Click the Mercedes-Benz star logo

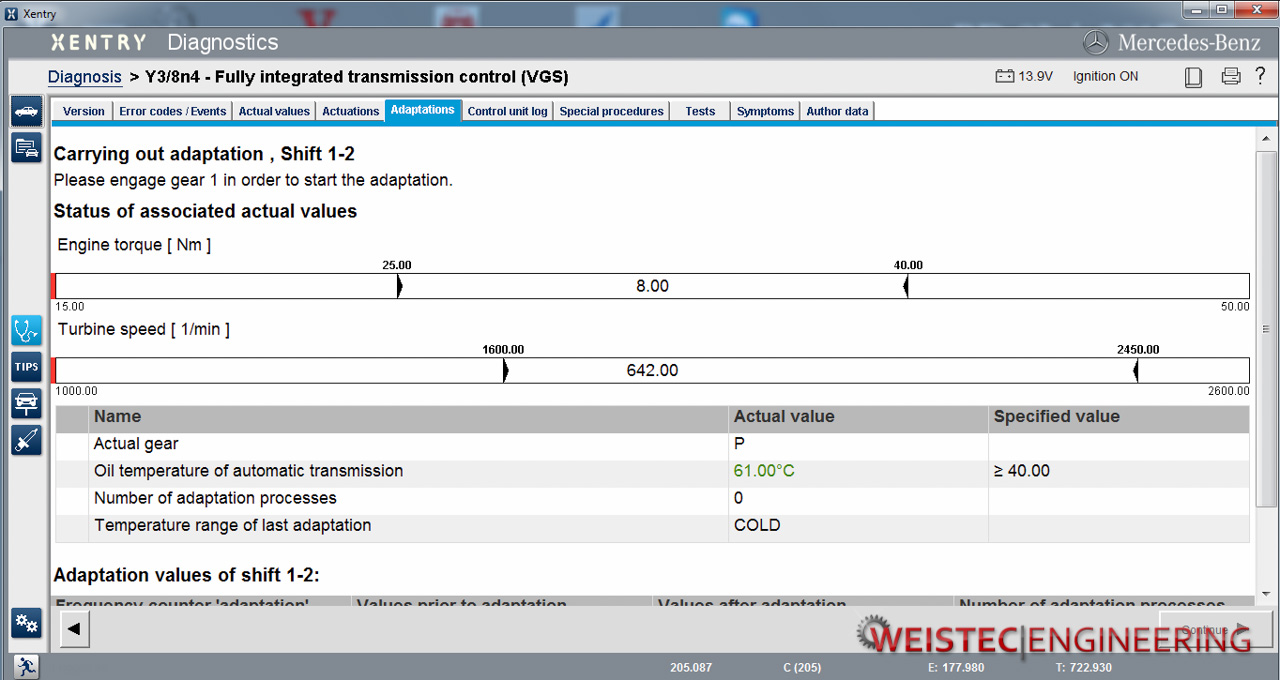[1096, 42]
